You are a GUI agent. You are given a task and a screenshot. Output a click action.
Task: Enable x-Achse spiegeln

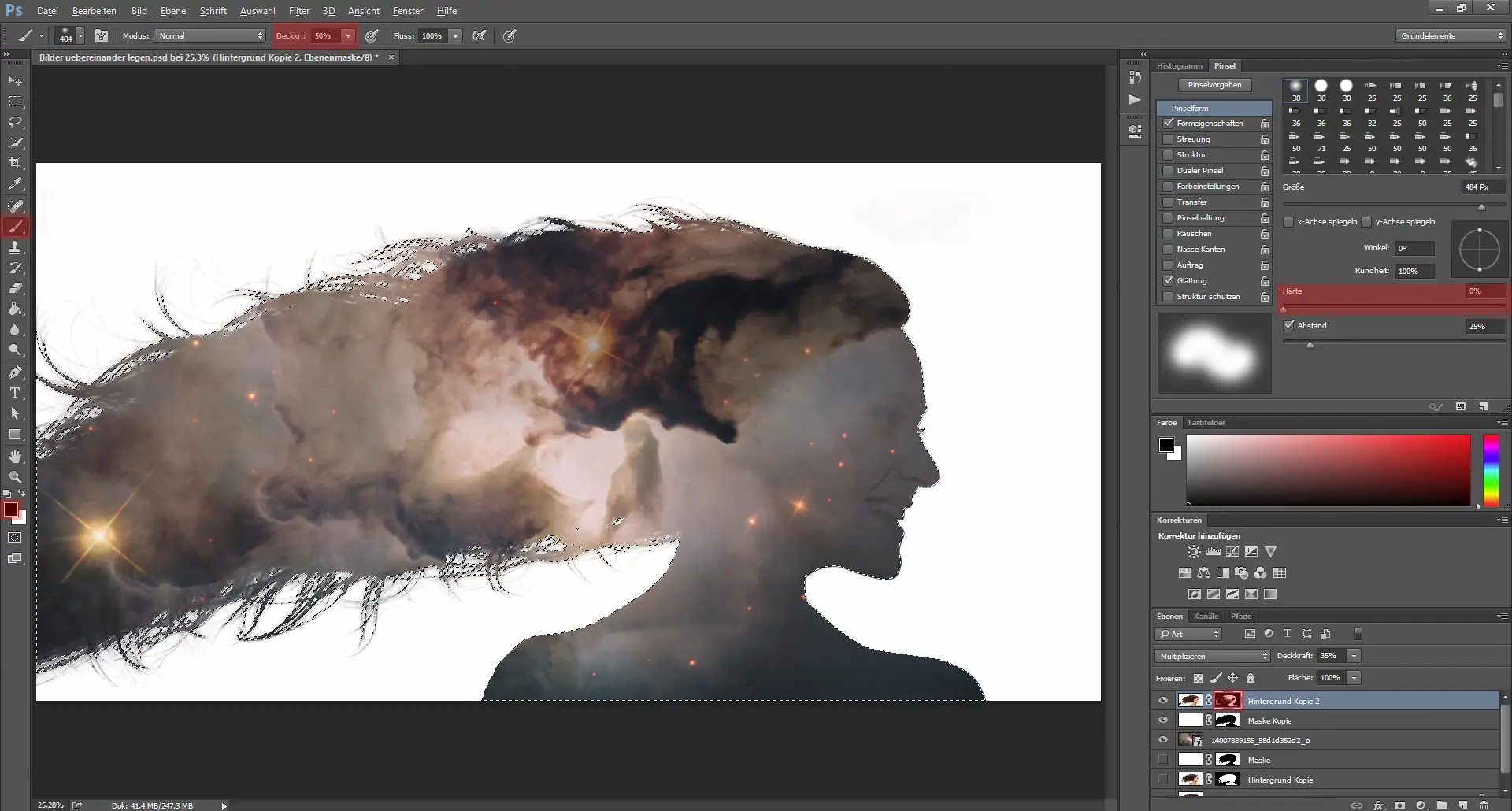[x=1289, y=221]
